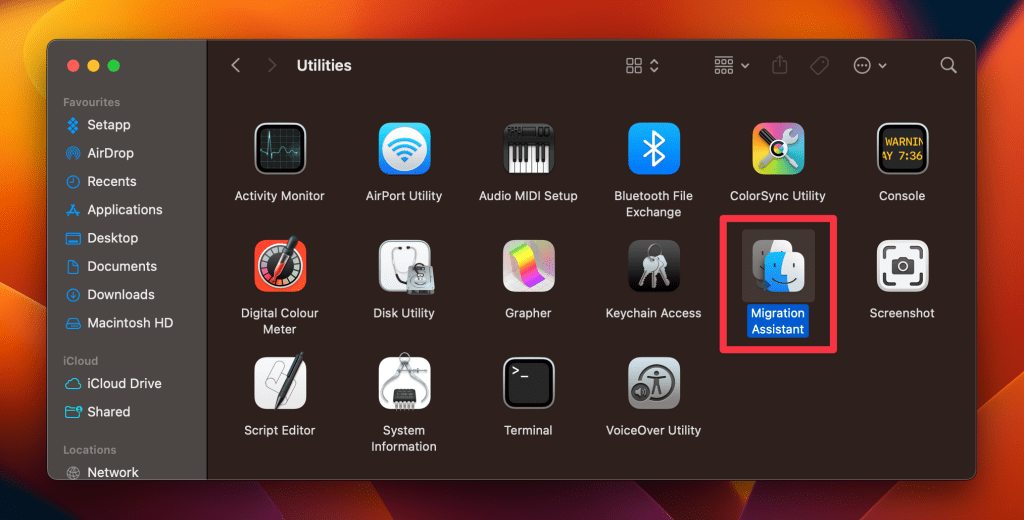
Task: Click the Script Editor icon
Action: click(280, 382)
